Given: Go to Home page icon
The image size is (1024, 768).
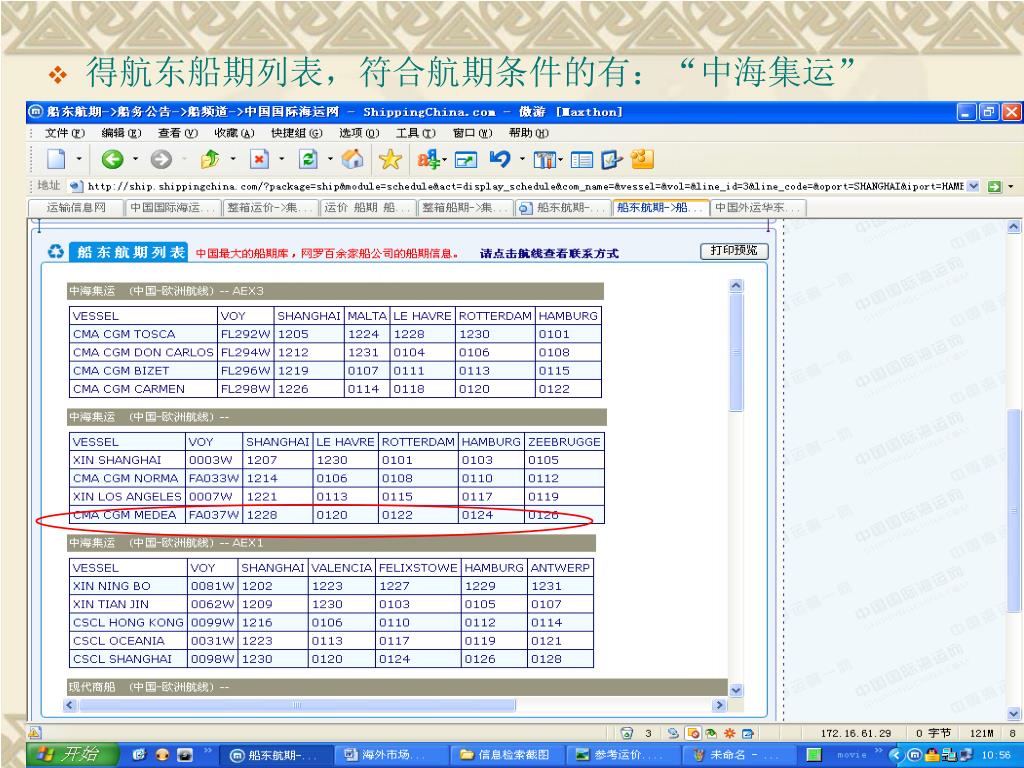Looking at the screenshot, I should coord(353,159).
